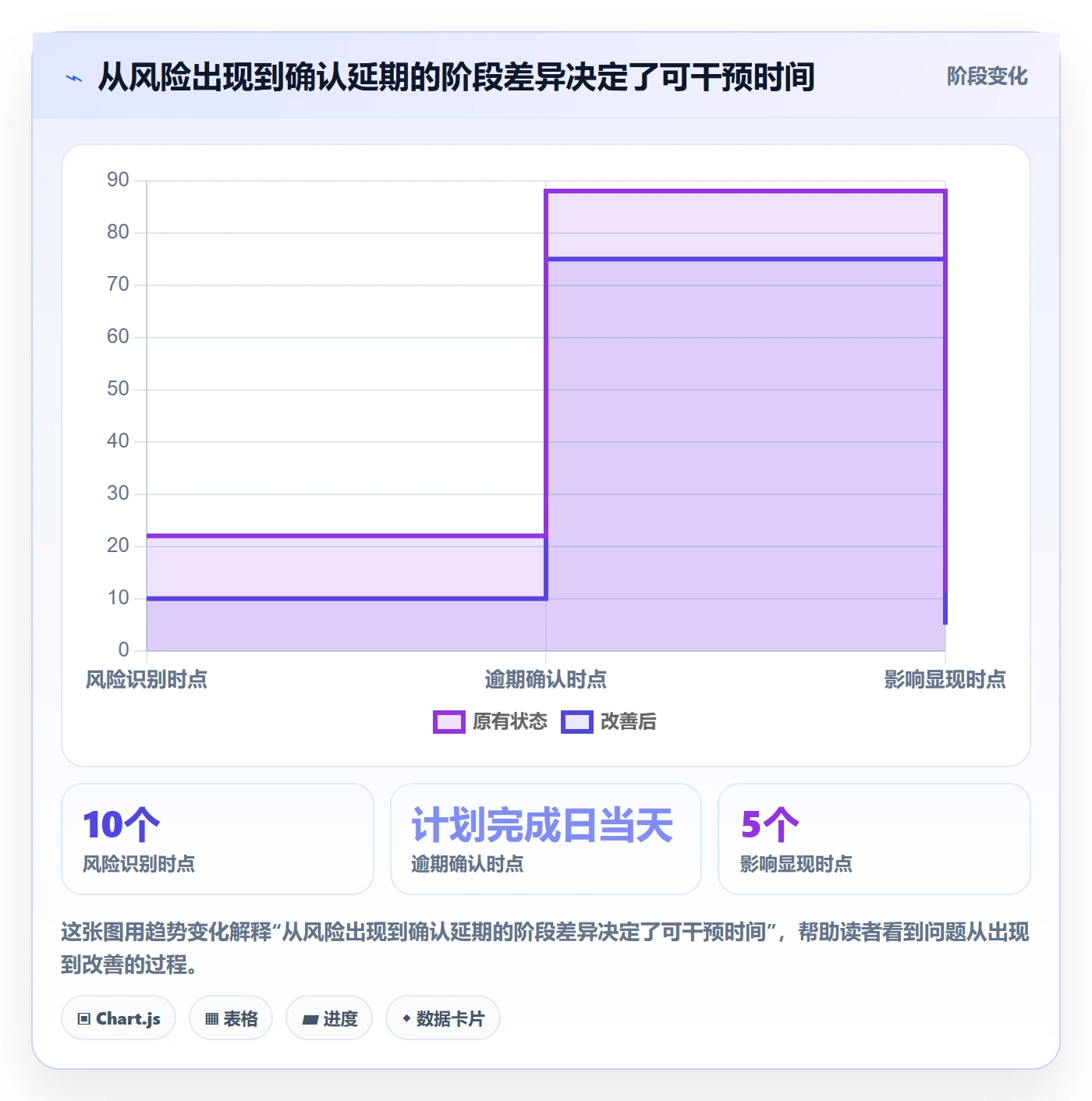
Task: Click the diamond icon in 数据卡片 chip
Action: coord(406,1018)
